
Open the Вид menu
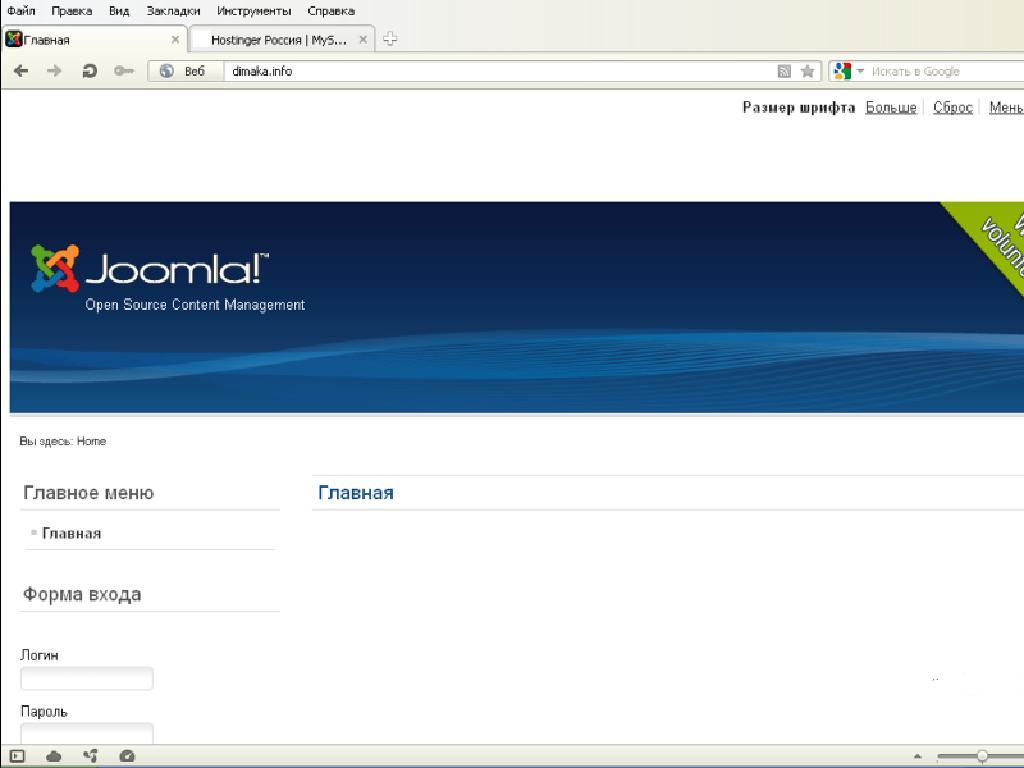point(119,11)
